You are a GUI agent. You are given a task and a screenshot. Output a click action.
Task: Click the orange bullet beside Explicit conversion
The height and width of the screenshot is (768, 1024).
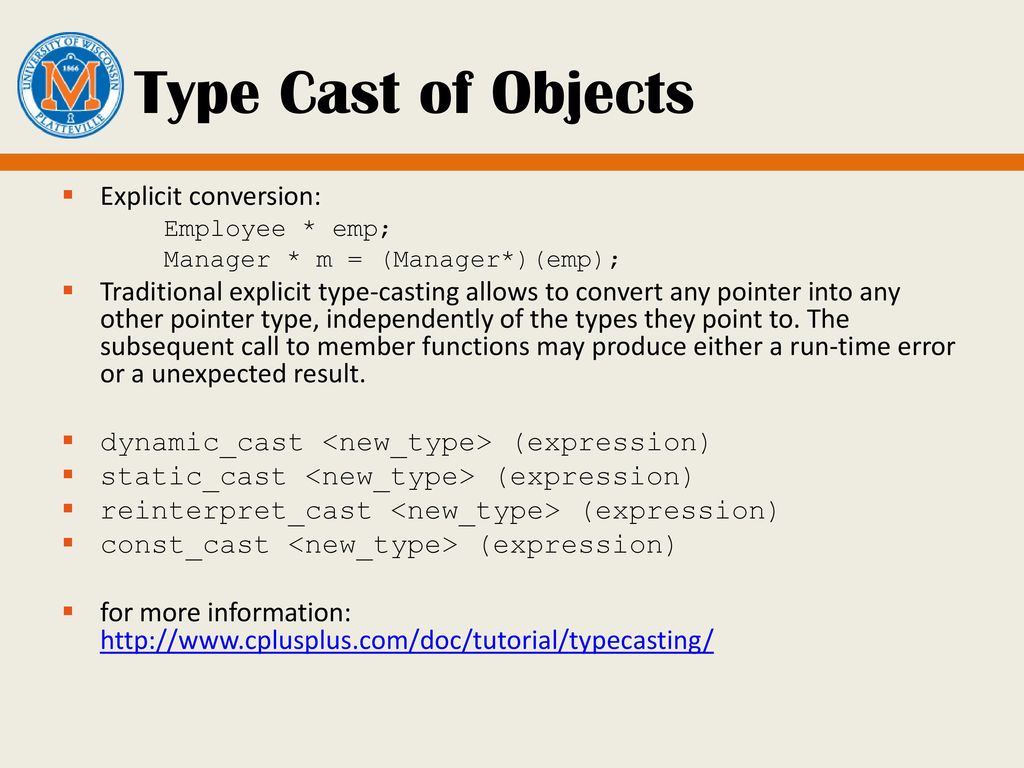pos(68,194)
